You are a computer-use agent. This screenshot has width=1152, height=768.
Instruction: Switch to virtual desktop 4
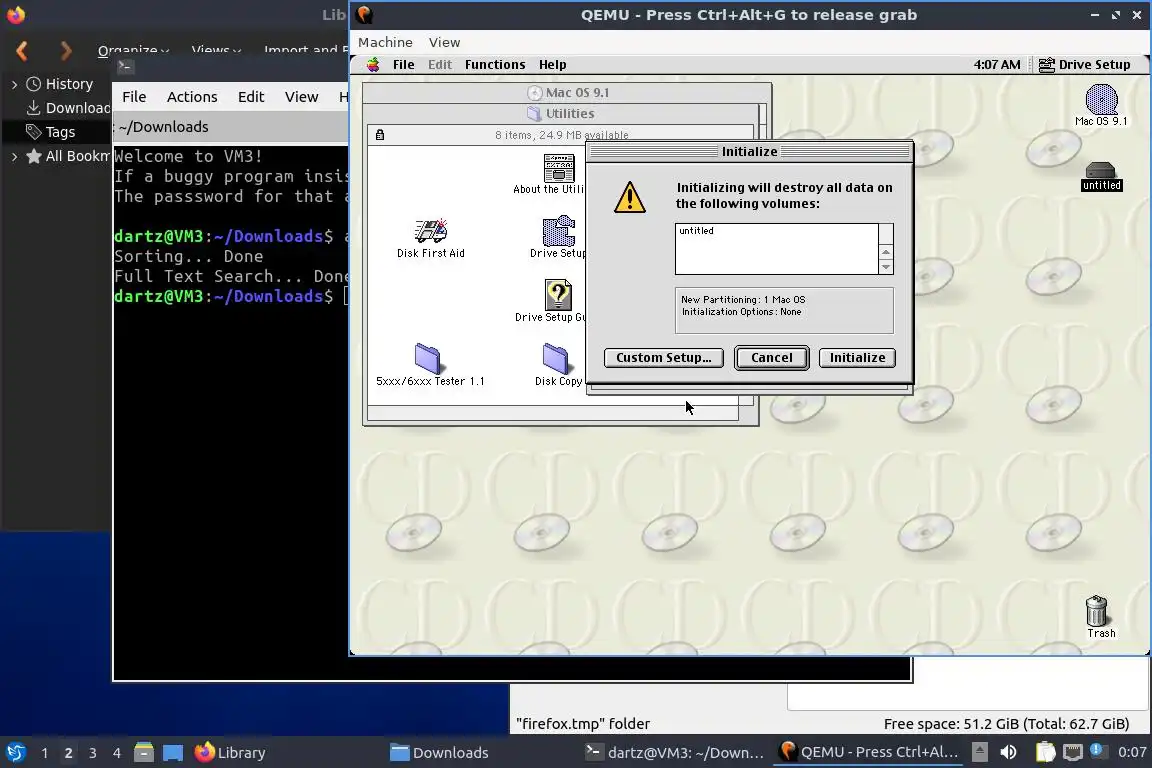[x=116, y=753]
